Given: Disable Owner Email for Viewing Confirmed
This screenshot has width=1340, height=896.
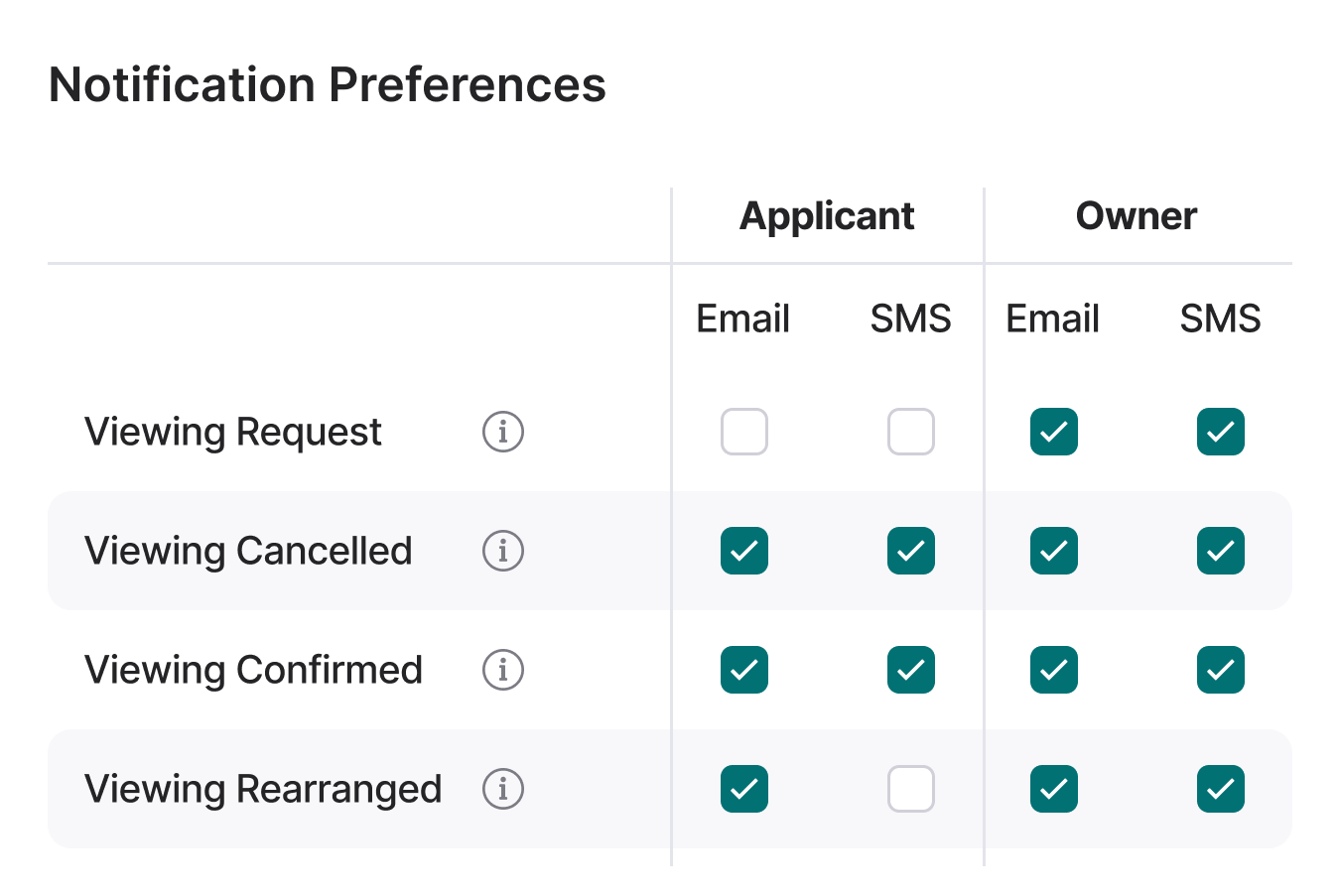Looking at the screenshot, I should point(1053,670).
